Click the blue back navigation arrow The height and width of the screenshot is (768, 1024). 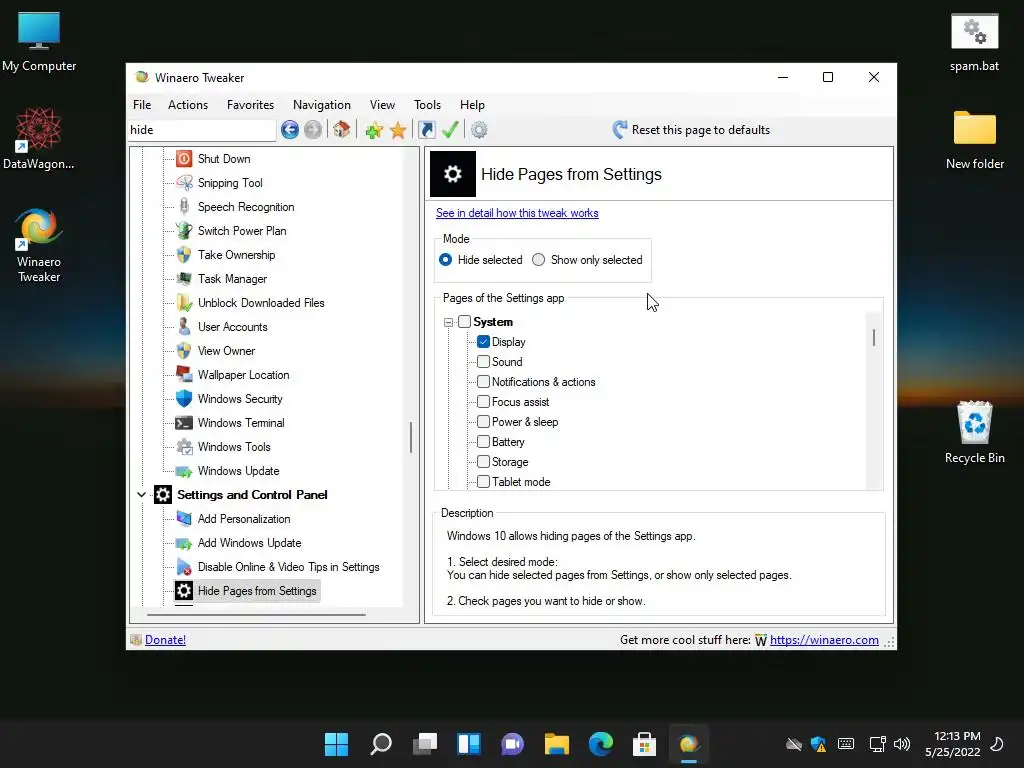[290, 130]
